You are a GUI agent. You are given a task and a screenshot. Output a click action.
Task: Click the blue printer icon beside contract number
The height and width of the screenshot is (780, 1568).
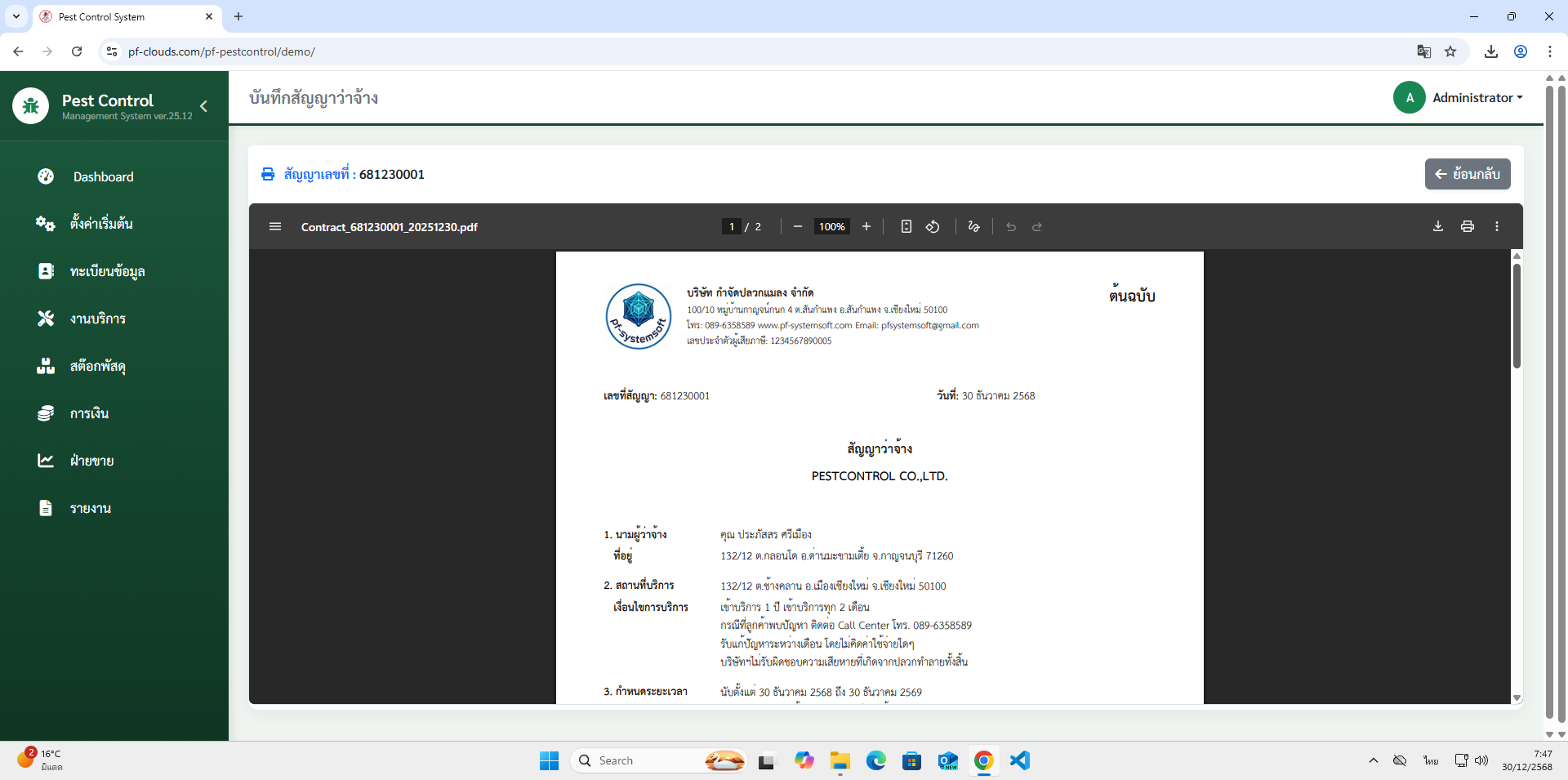click(268, 174)
